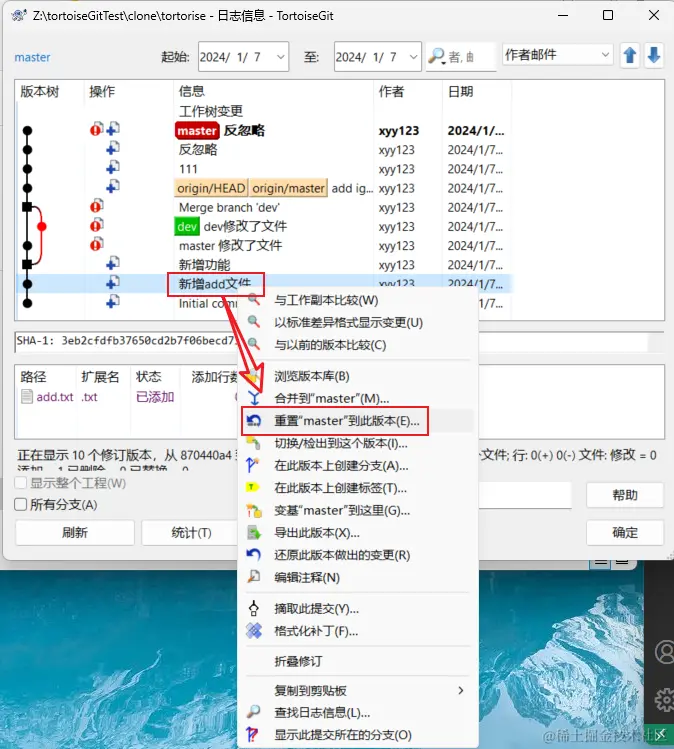Screen dimensions: 674x749
Task: Expand the 复制到剪贴板 submenu arrow
Action: [x=460, y=690]
